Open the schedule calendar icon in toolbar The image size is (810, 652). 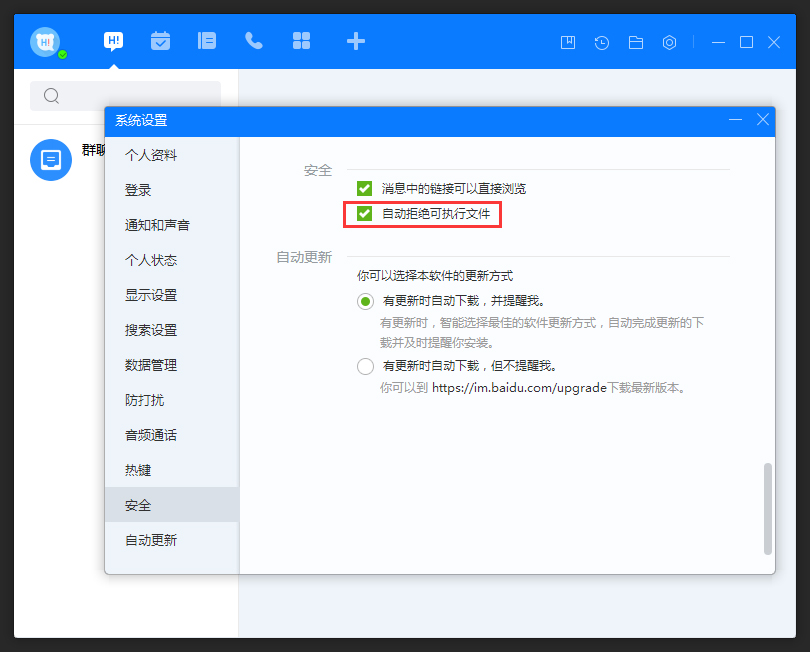coord(160,41)
